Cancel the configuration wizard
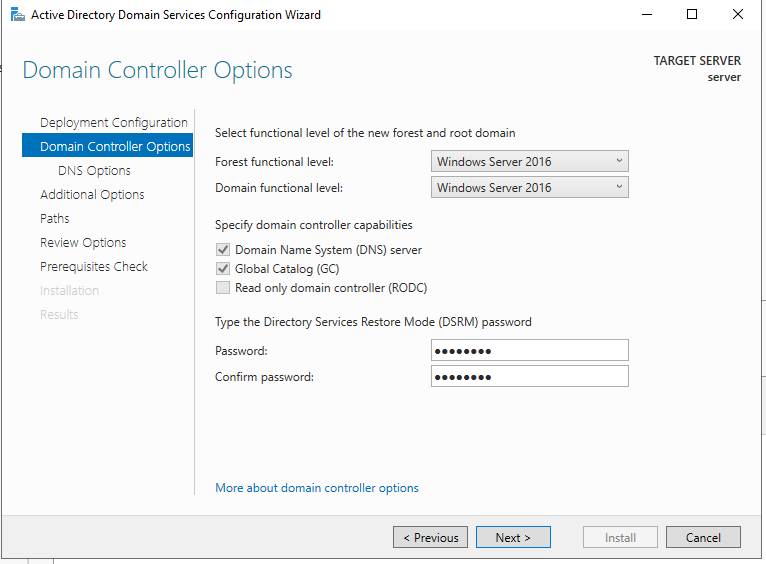 click(703, 537)
